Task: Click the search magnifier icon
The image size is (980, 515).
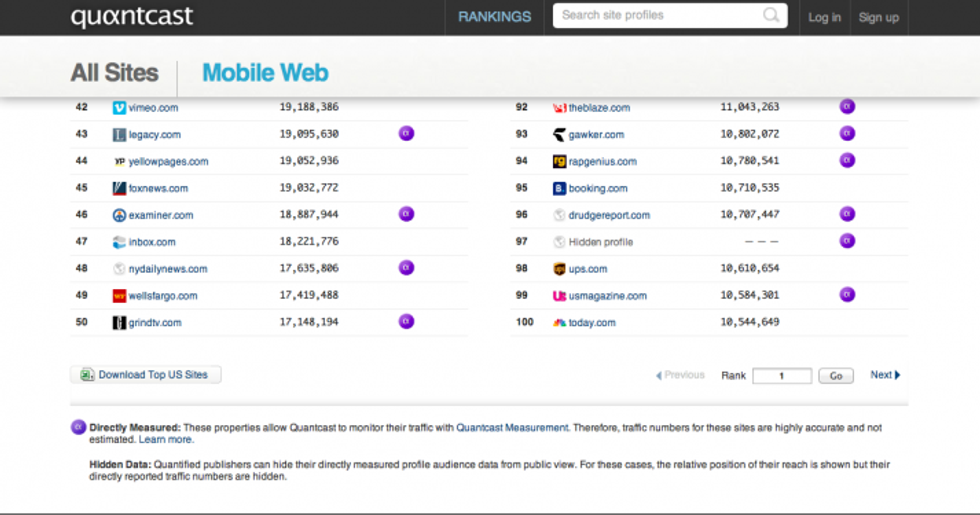Action: tap(771, 15)
